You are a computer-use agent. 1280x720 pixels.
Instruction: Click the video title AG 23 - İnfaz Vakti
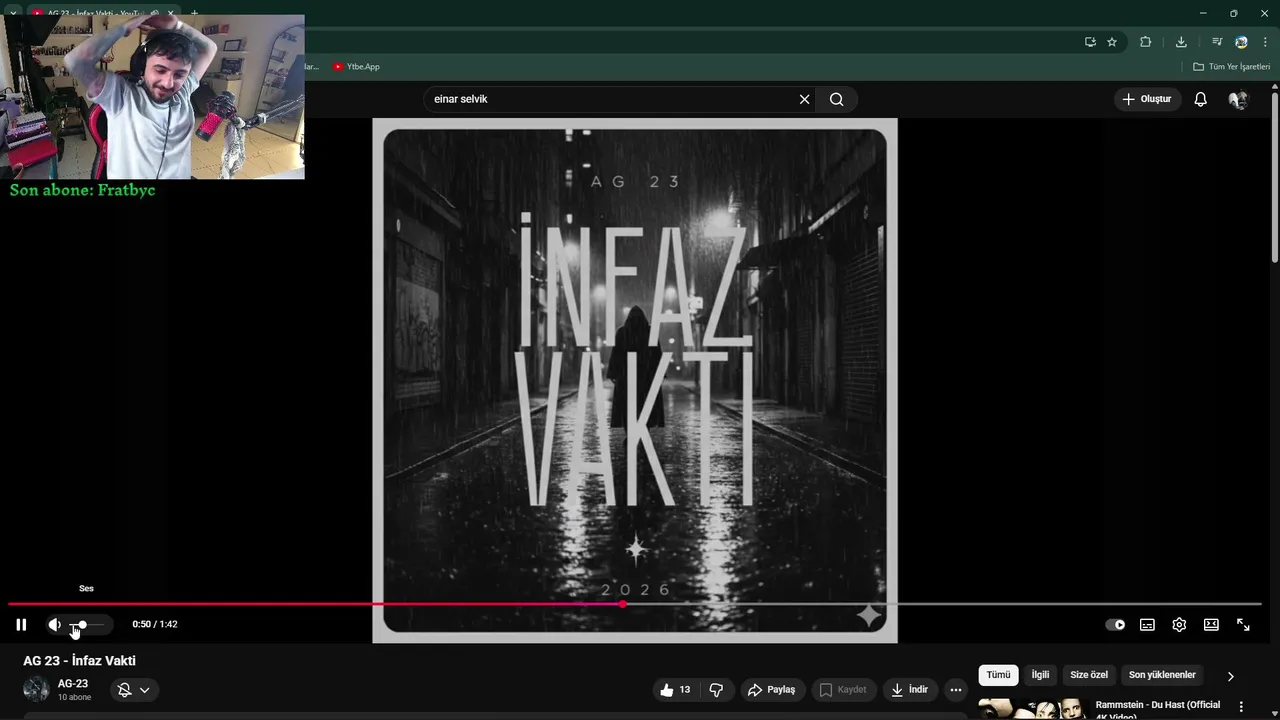tap(80, 661)
